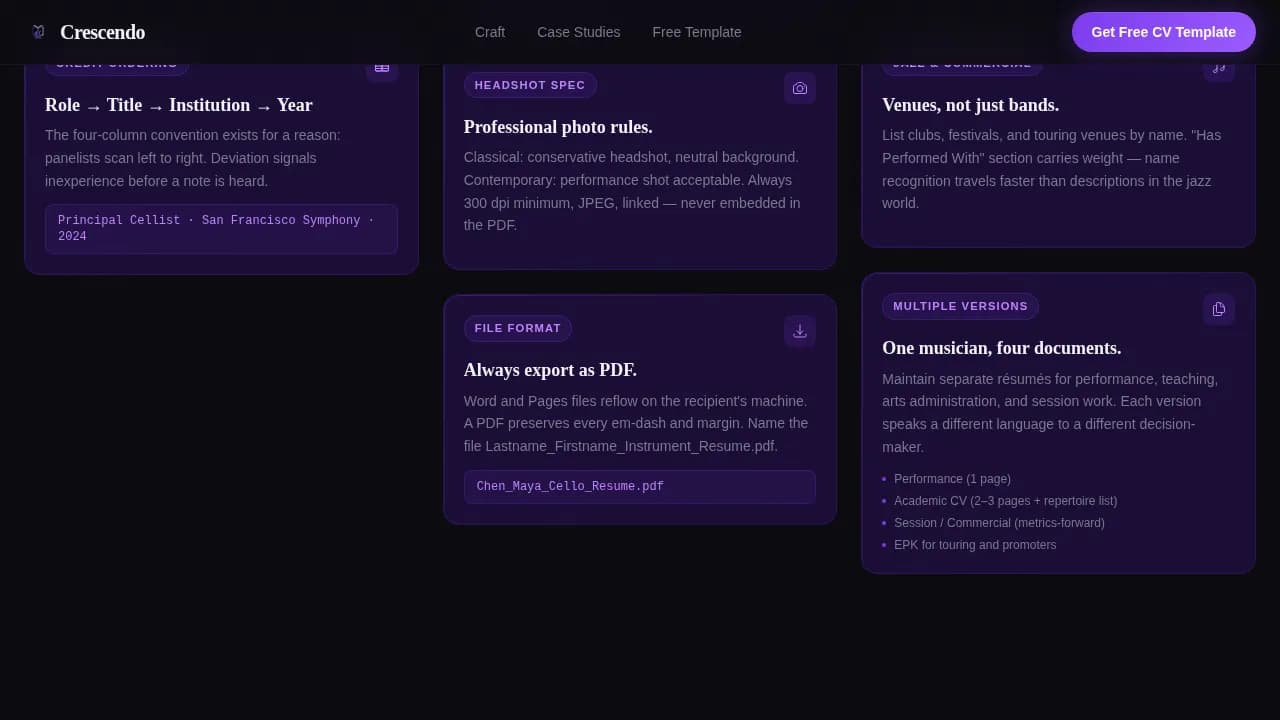This screenshot has height=720, width=1280.
Task: Click list item Session / Commercial (metrics-forward)
Action: (x=999, y=523)
